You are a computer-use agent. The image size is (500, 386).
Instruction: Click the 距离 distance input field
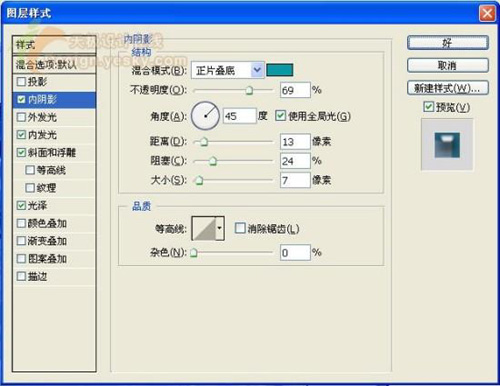point(295,142)
